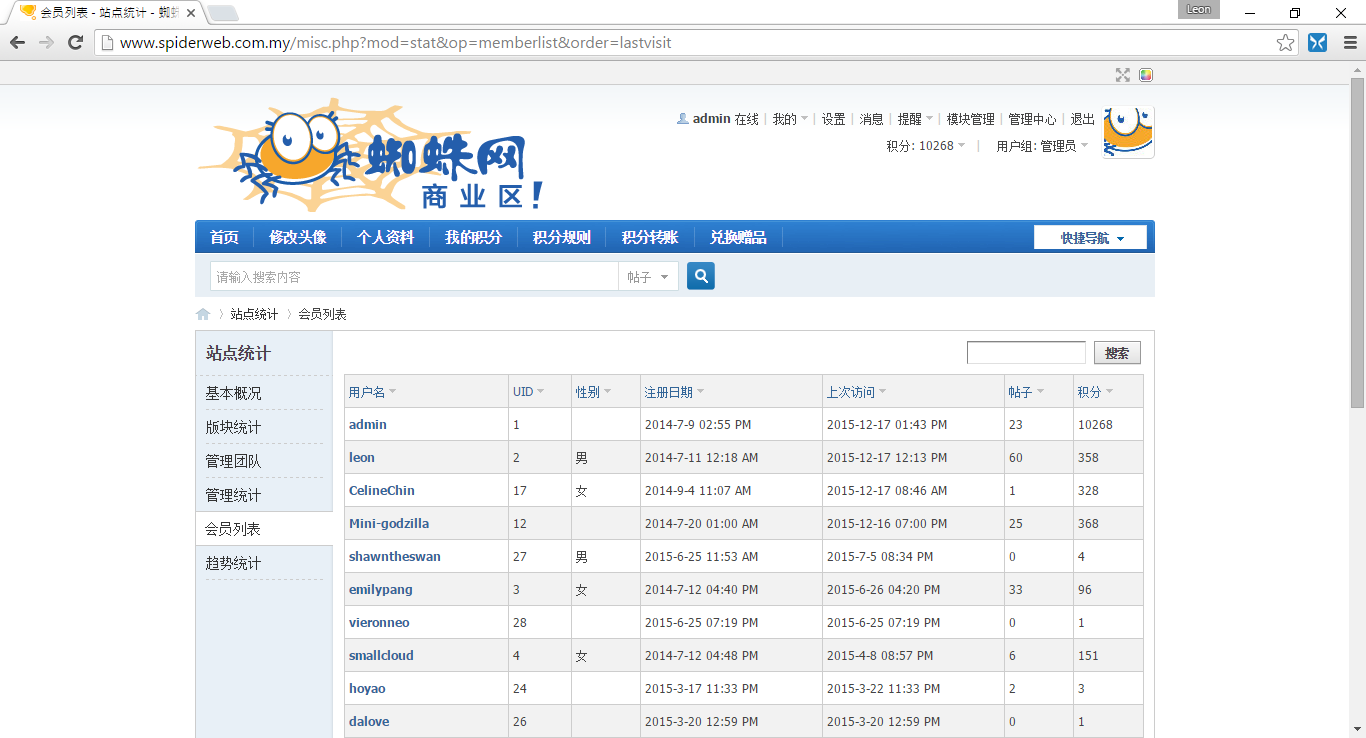Click the browser back arrow
Viewport: 1366px width, 738px height.
coord(17,43)
